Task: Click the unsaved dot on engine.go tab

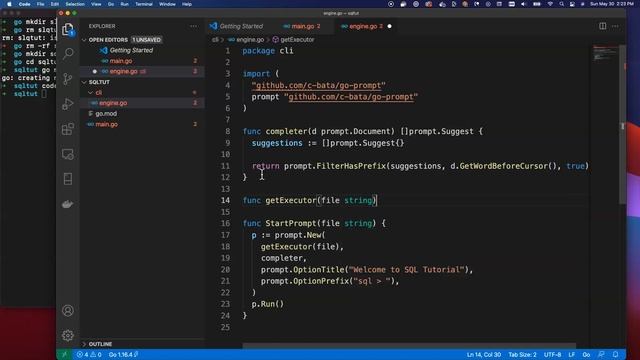Action: tap(389, 26)
